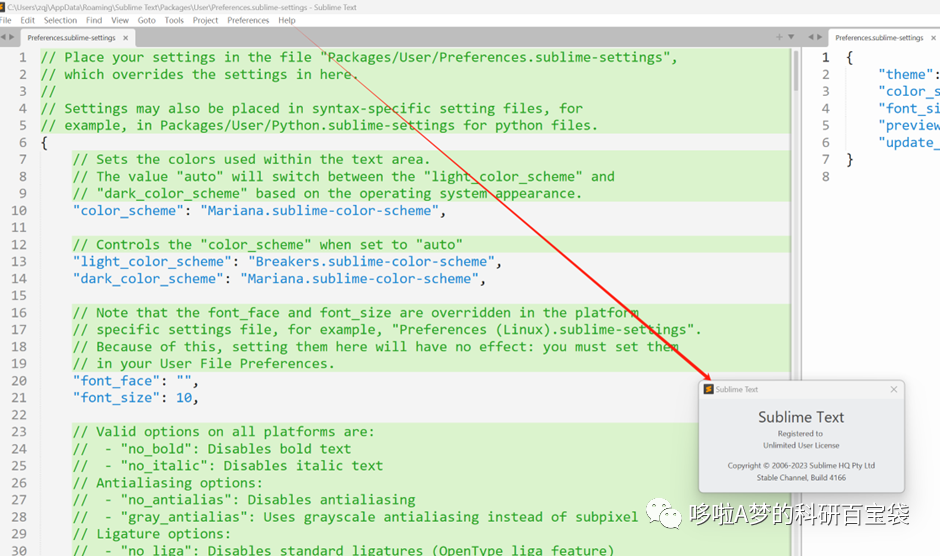940x556 pixels.
Task: Click "update_" key in right pane line 6
Action: (909, 143)
